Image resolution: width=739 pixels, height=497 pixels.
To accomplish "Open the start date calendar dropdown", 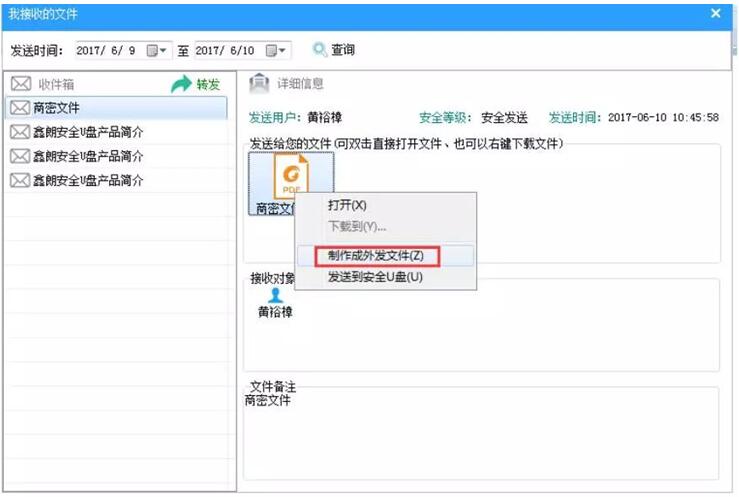I will click(158, 50).
